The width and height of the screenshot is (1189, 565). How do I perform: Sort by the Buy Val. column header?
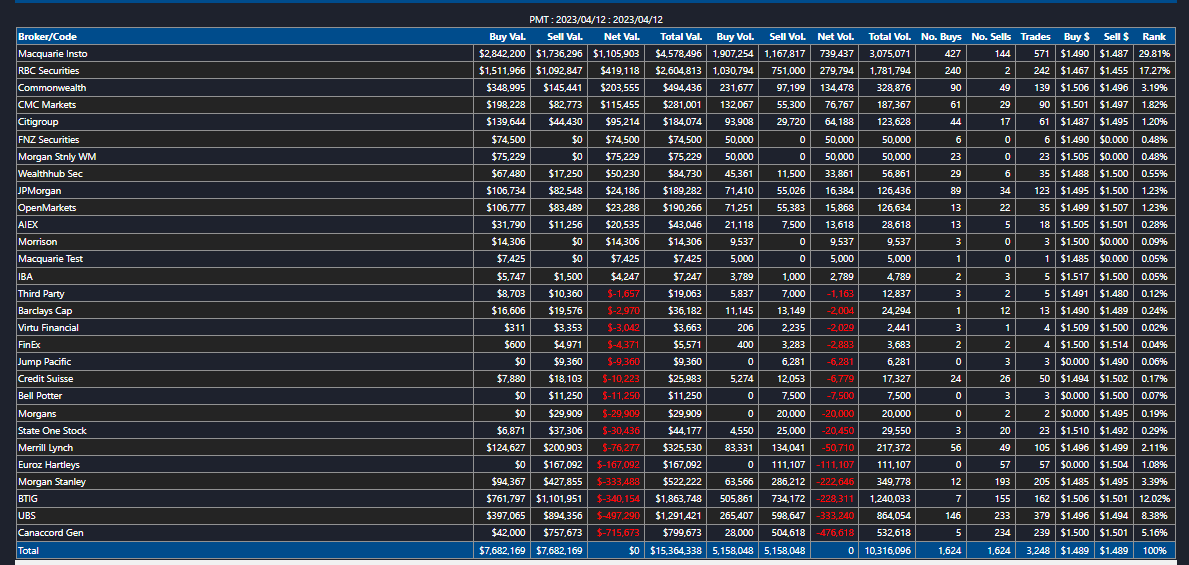point(507,36)
